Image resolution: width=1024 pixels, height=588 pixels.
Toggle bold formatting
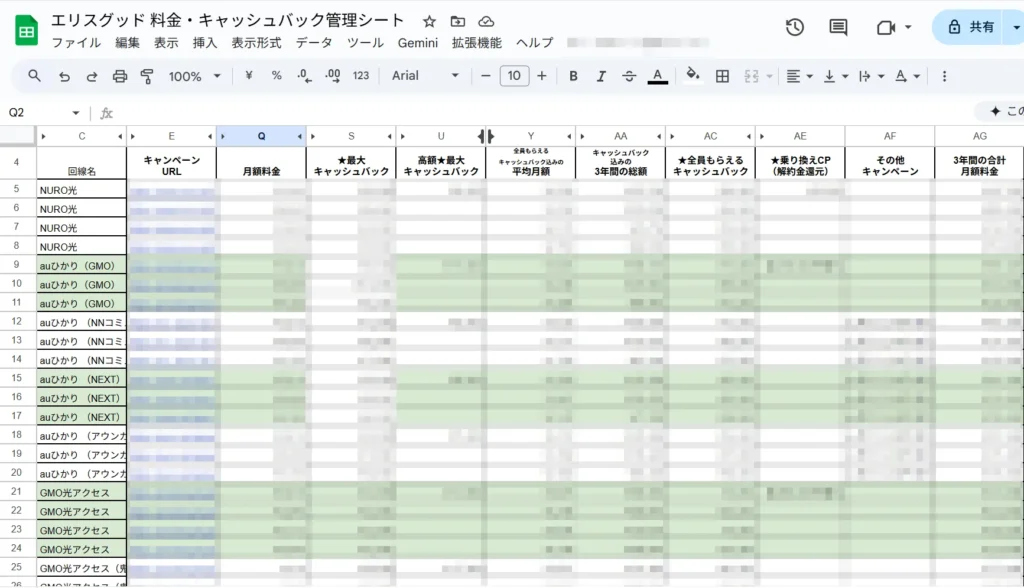(573, 75)
